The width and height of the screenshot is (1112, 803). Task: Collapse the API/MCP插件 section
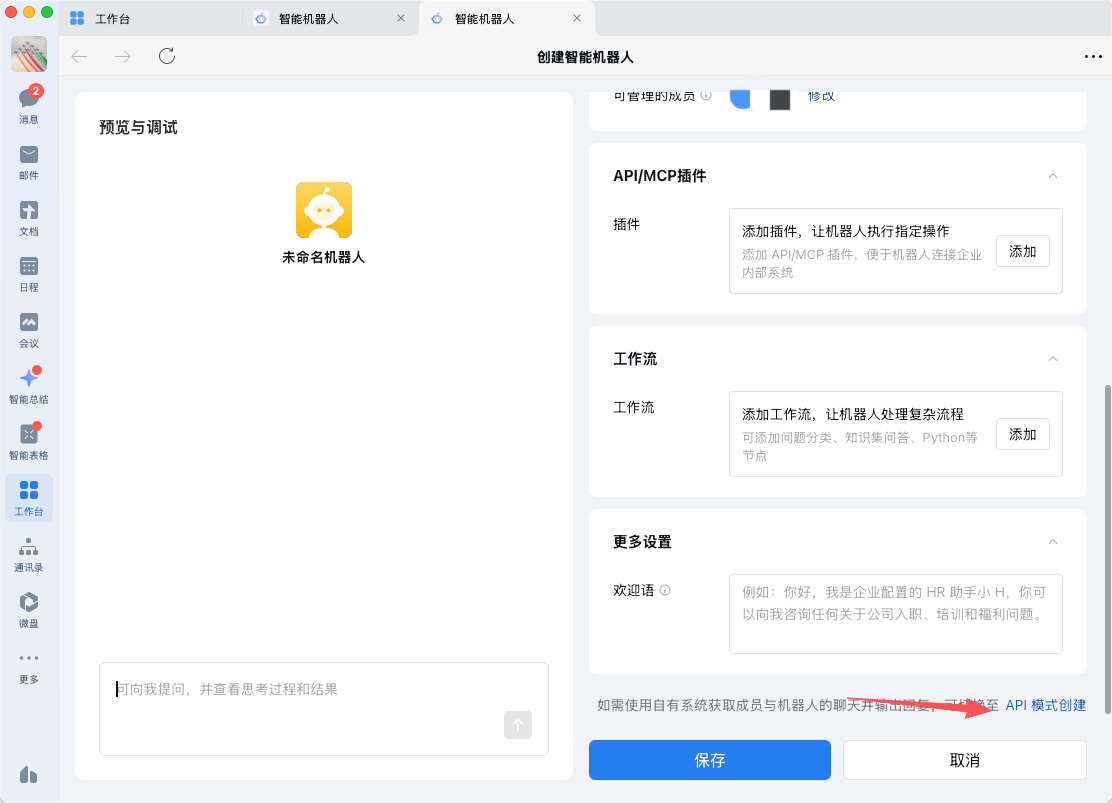(1052, 176)
